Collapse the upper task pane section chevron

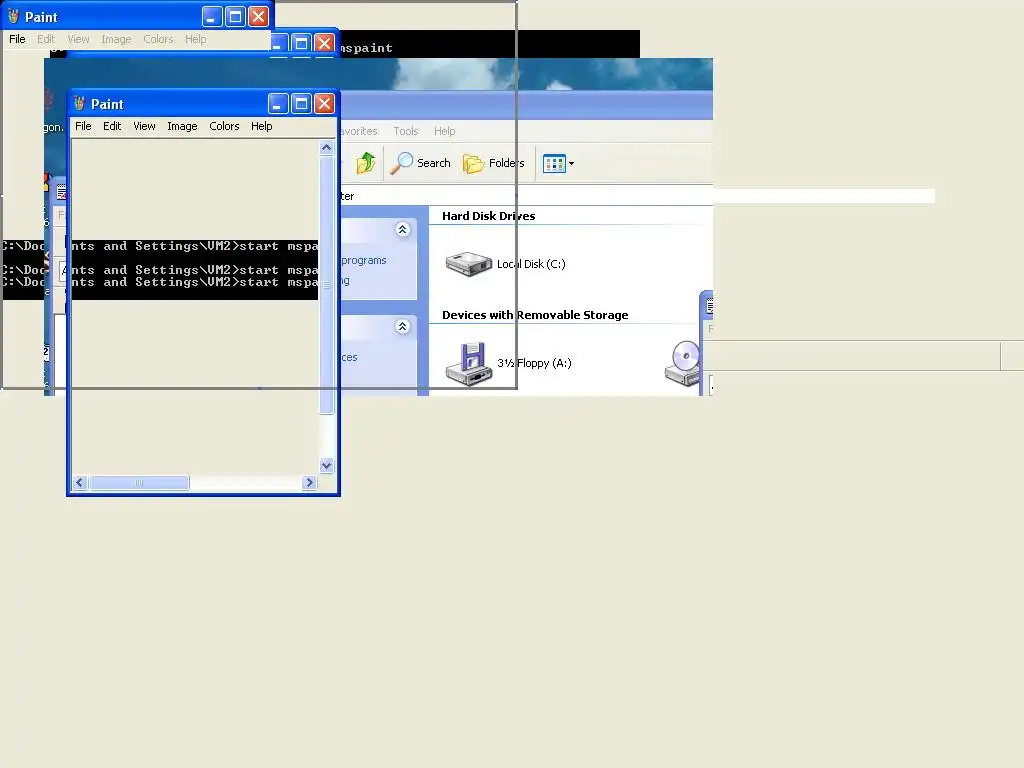coord(402,229)
